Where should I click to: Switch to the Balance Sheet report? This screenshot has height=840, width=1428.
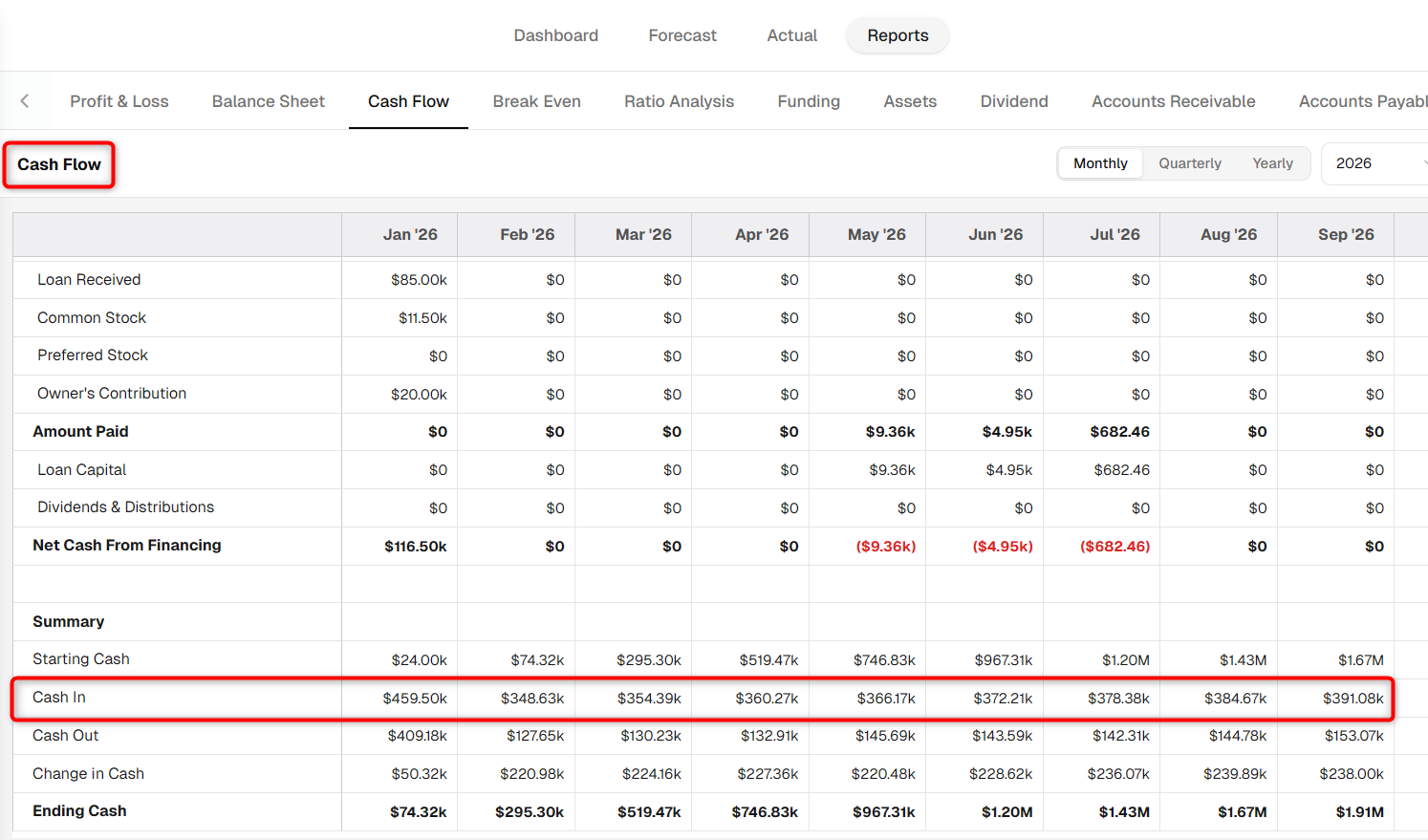click(x=269, y=101)
